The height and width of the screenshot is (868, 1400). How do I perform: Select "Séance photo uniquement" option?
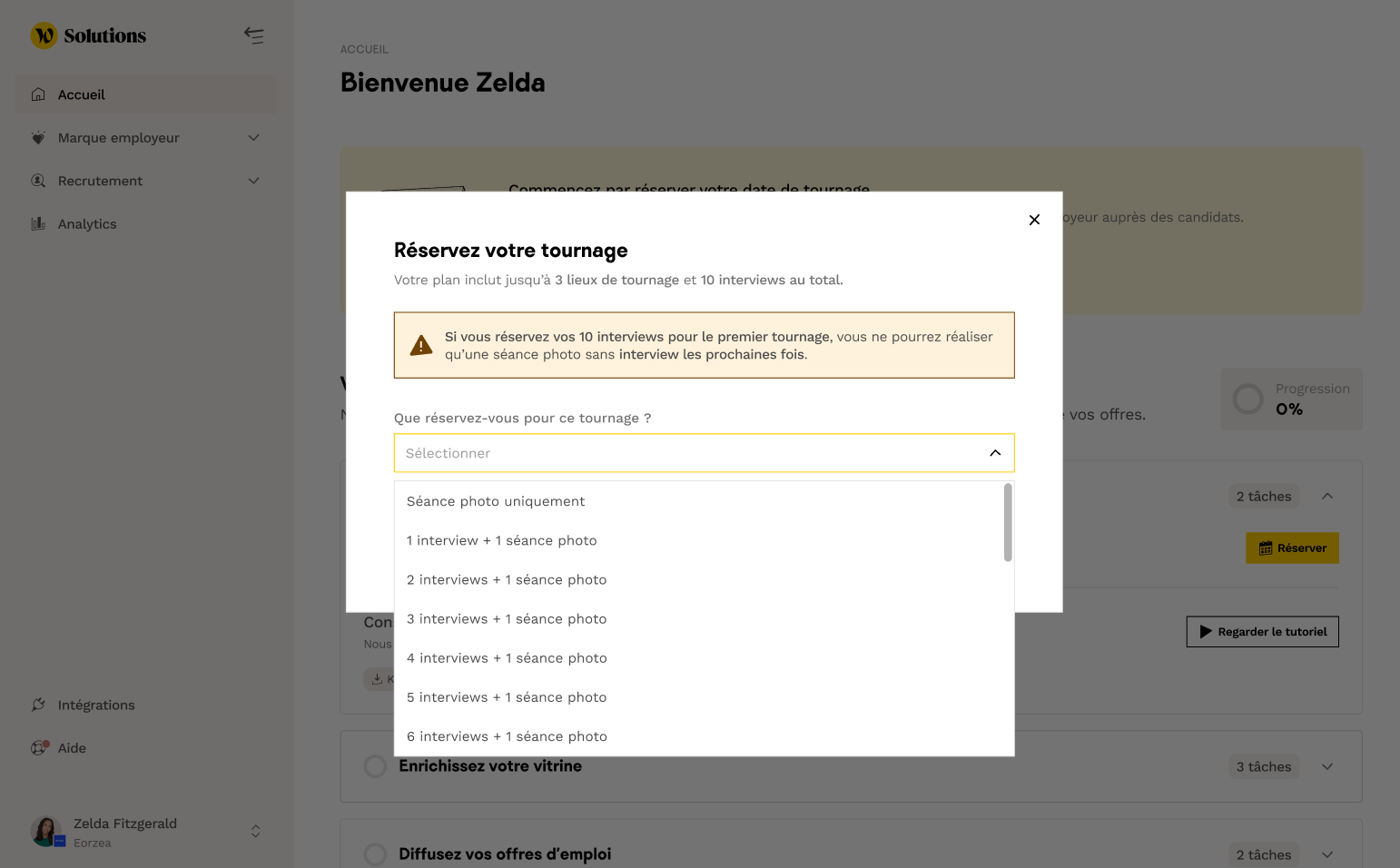click(496, 501)
